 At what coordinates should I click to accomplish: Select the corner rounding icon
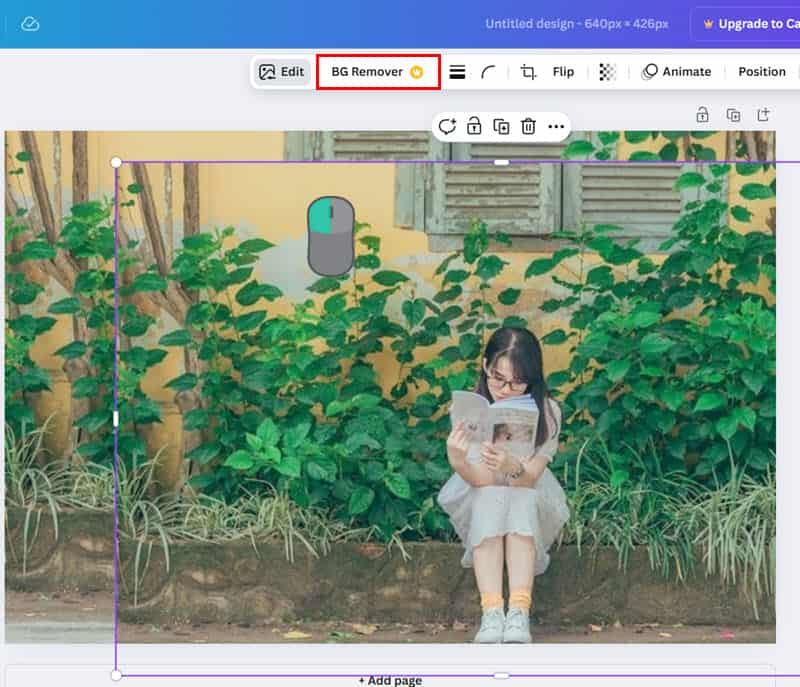[488, 72]
